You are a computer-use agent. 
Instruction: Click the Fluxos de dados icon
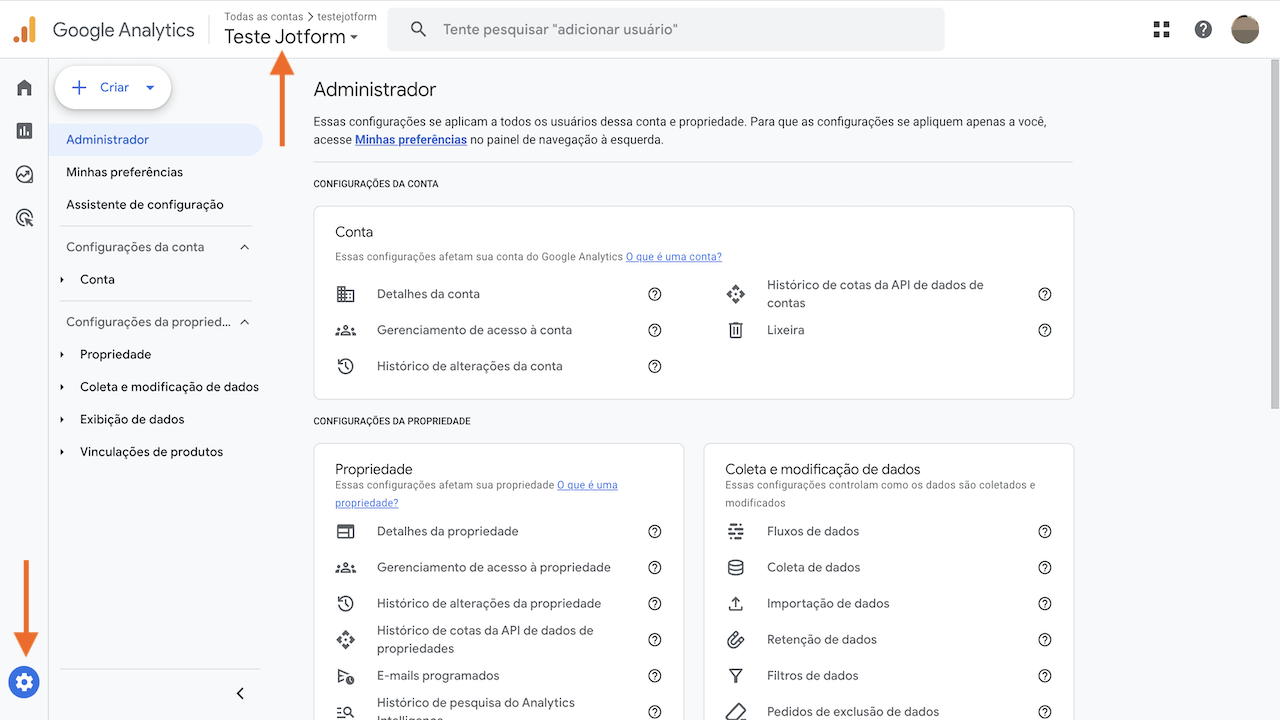tap(736, 531)
